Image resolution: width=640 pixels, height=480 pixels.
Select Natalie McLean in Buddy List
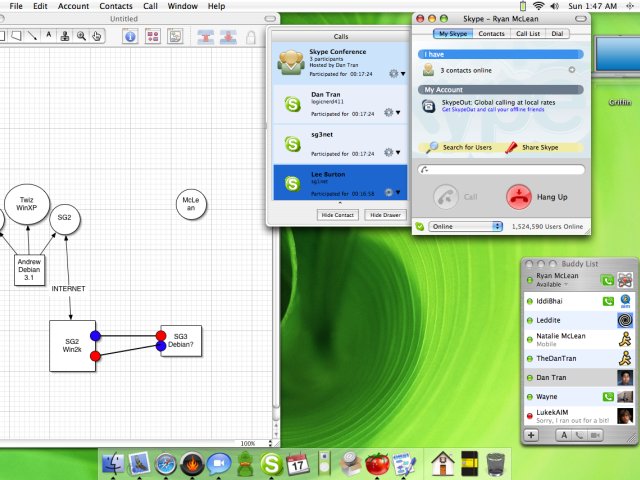(x=579, y=340)
